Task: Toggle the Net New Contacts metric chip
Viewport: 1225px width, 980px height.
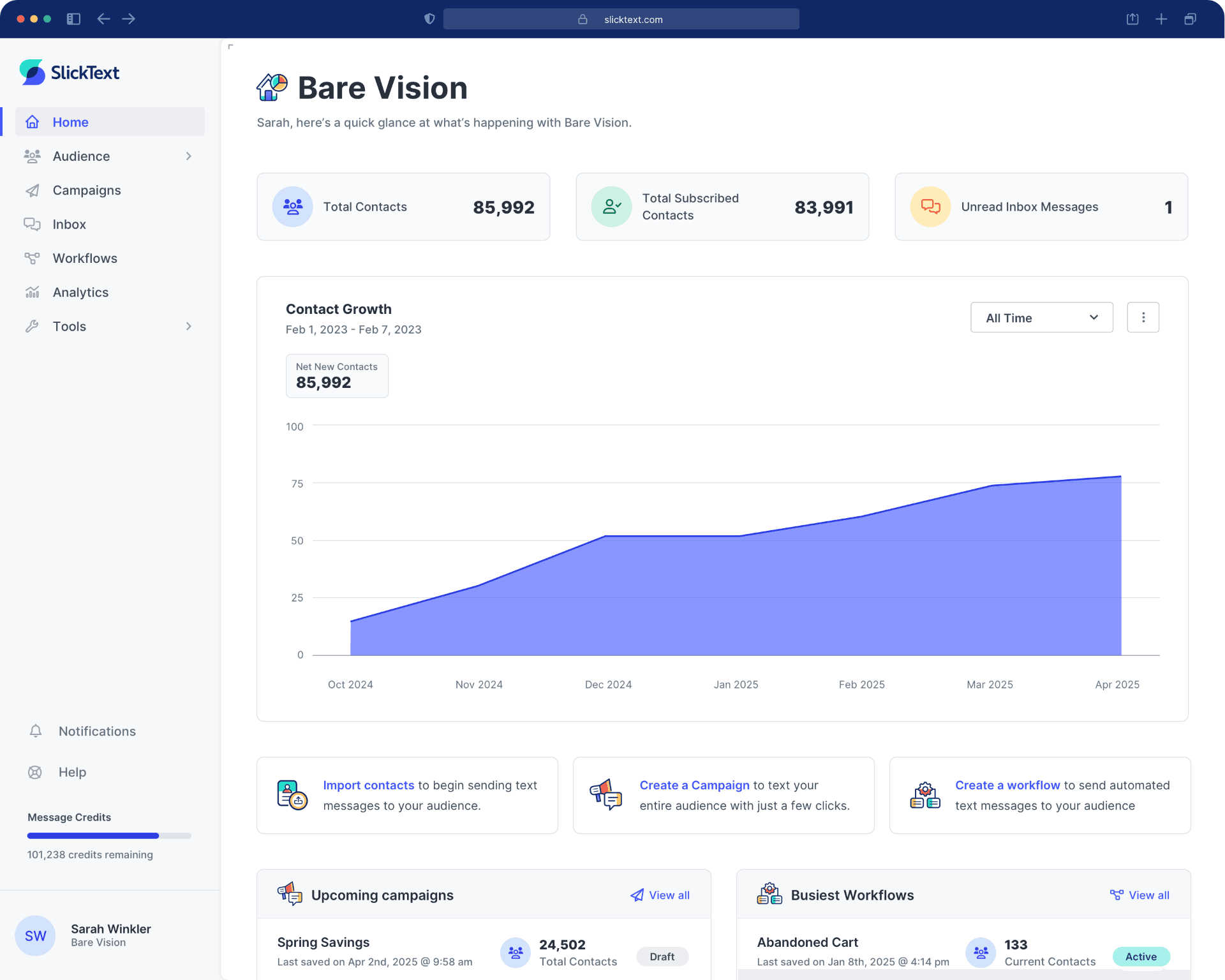Action: [x=337, y=376]
